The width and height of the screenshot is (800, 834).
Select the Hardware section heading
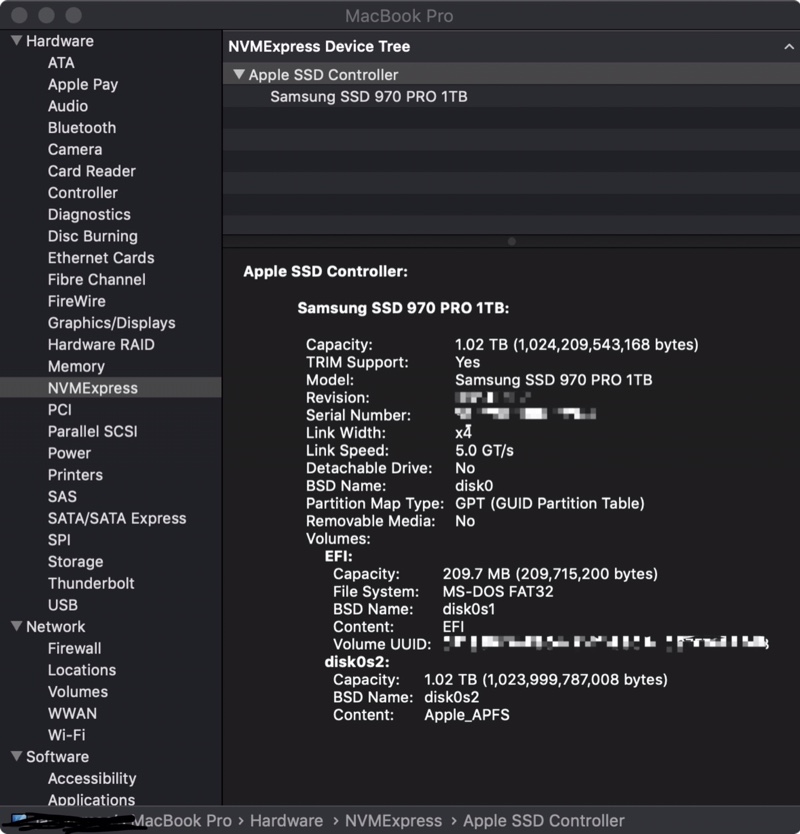tap(60, 41)
